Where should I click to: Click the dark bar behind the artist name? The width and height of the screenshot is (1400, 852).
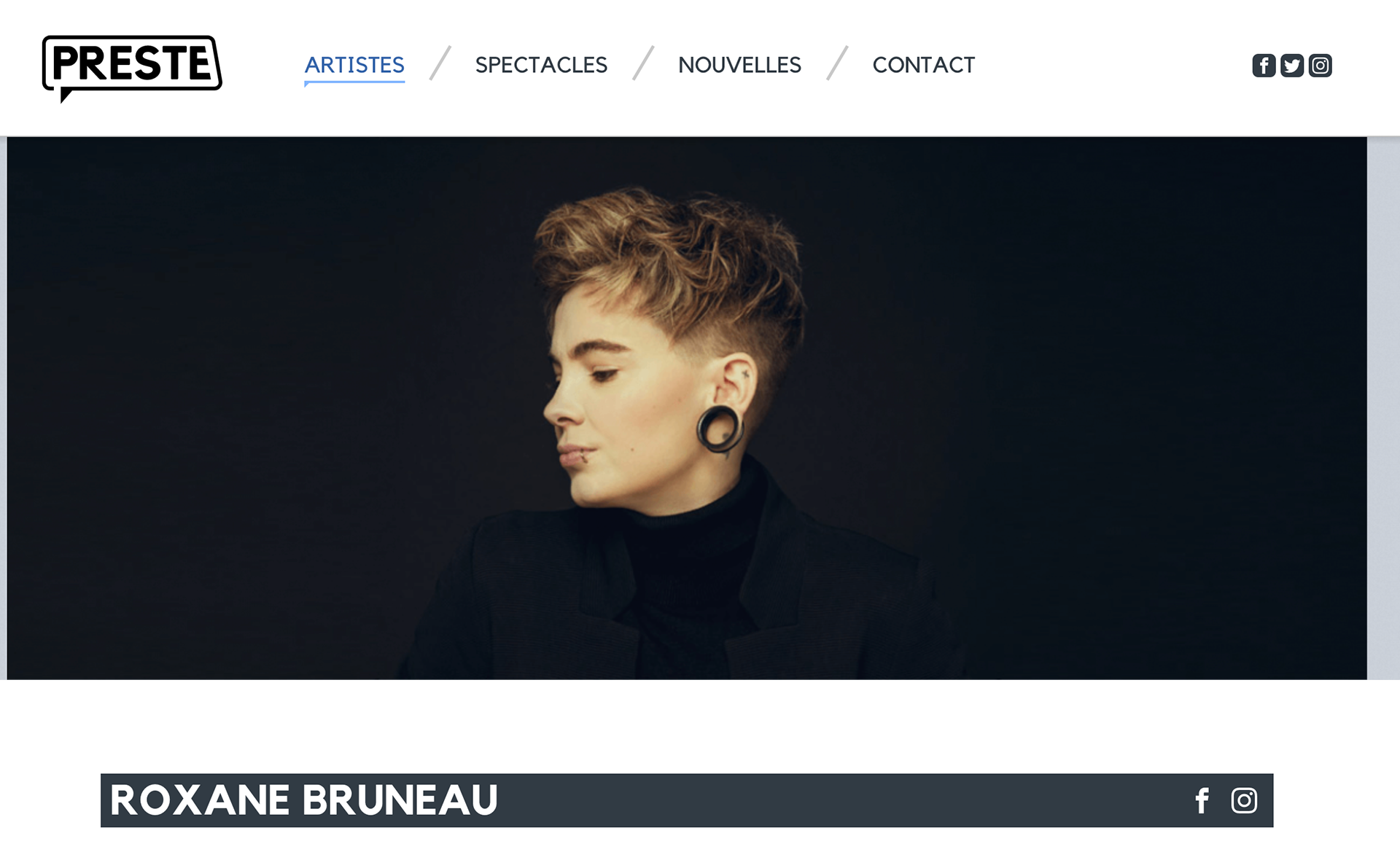(x=687, y=800)
